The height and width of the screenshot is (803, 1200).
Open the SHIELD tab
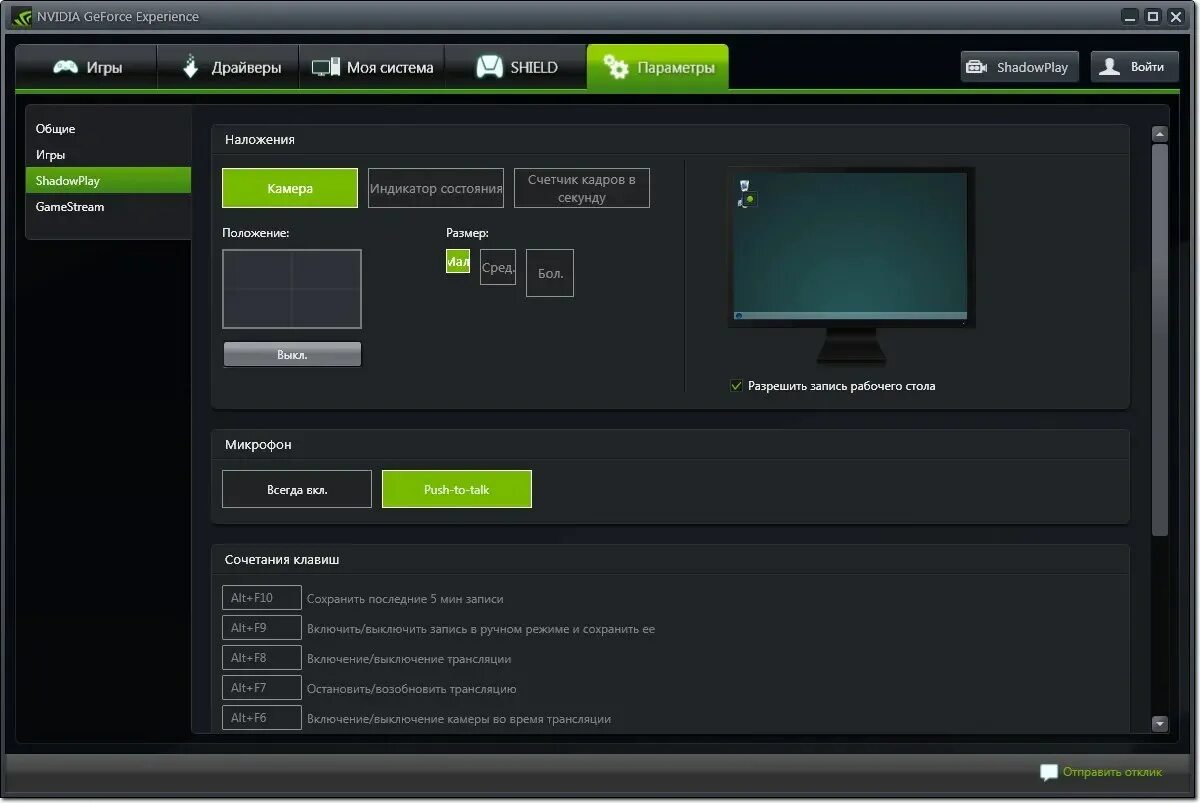coord(515,68)
